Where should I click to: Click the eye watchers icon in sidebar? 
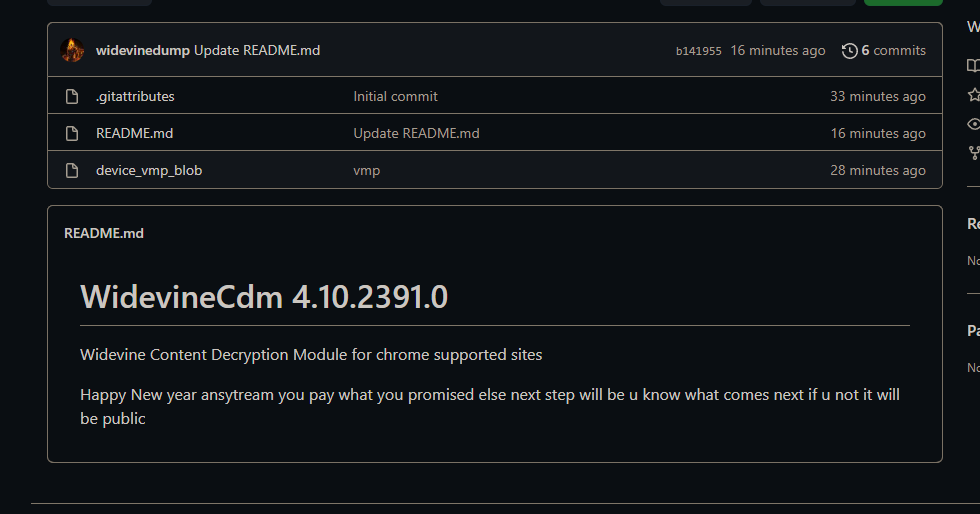click(x=973, y=124)
